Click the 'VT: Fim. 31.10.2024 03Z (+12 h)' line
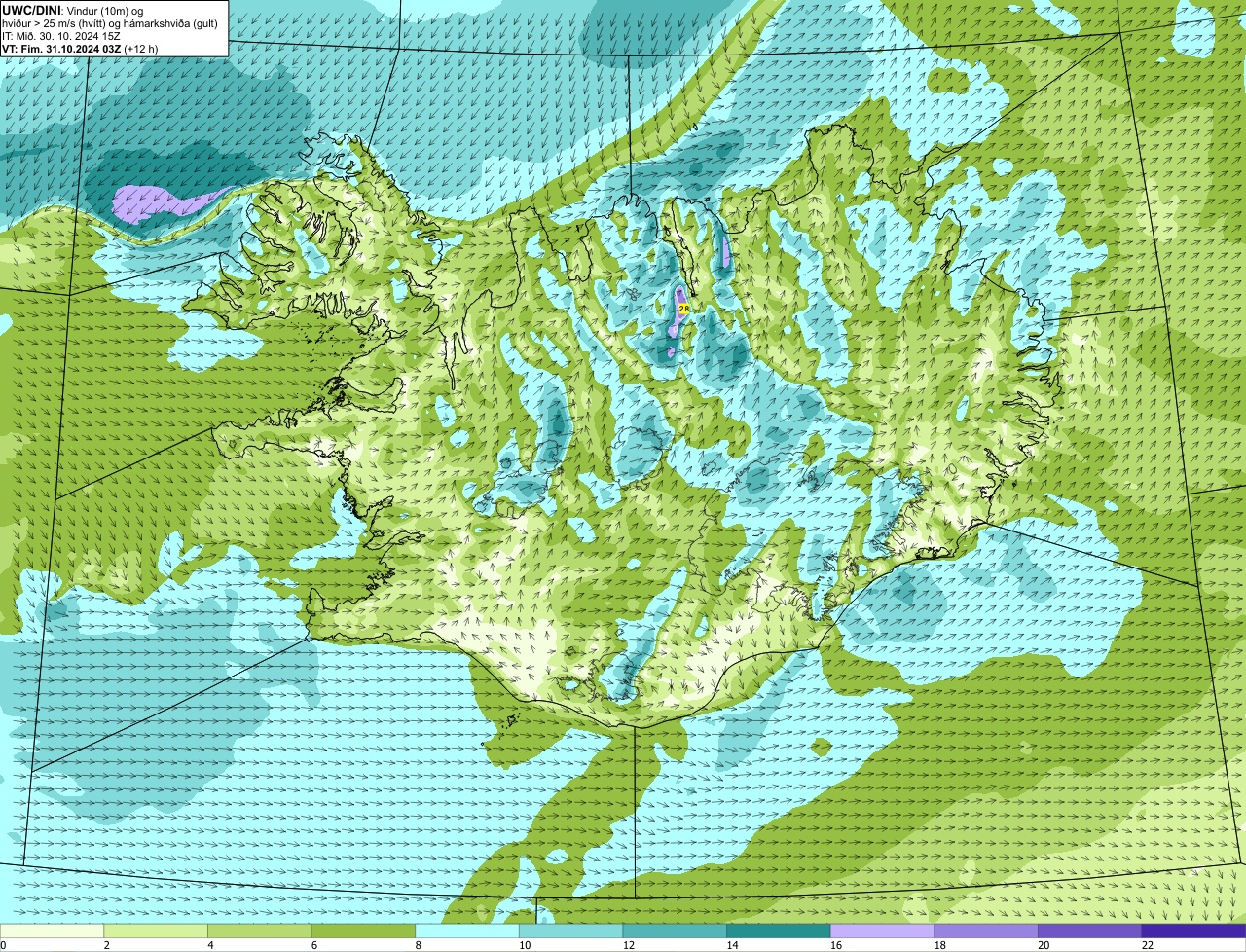1246x952 pixels. (x=80, y=48)
